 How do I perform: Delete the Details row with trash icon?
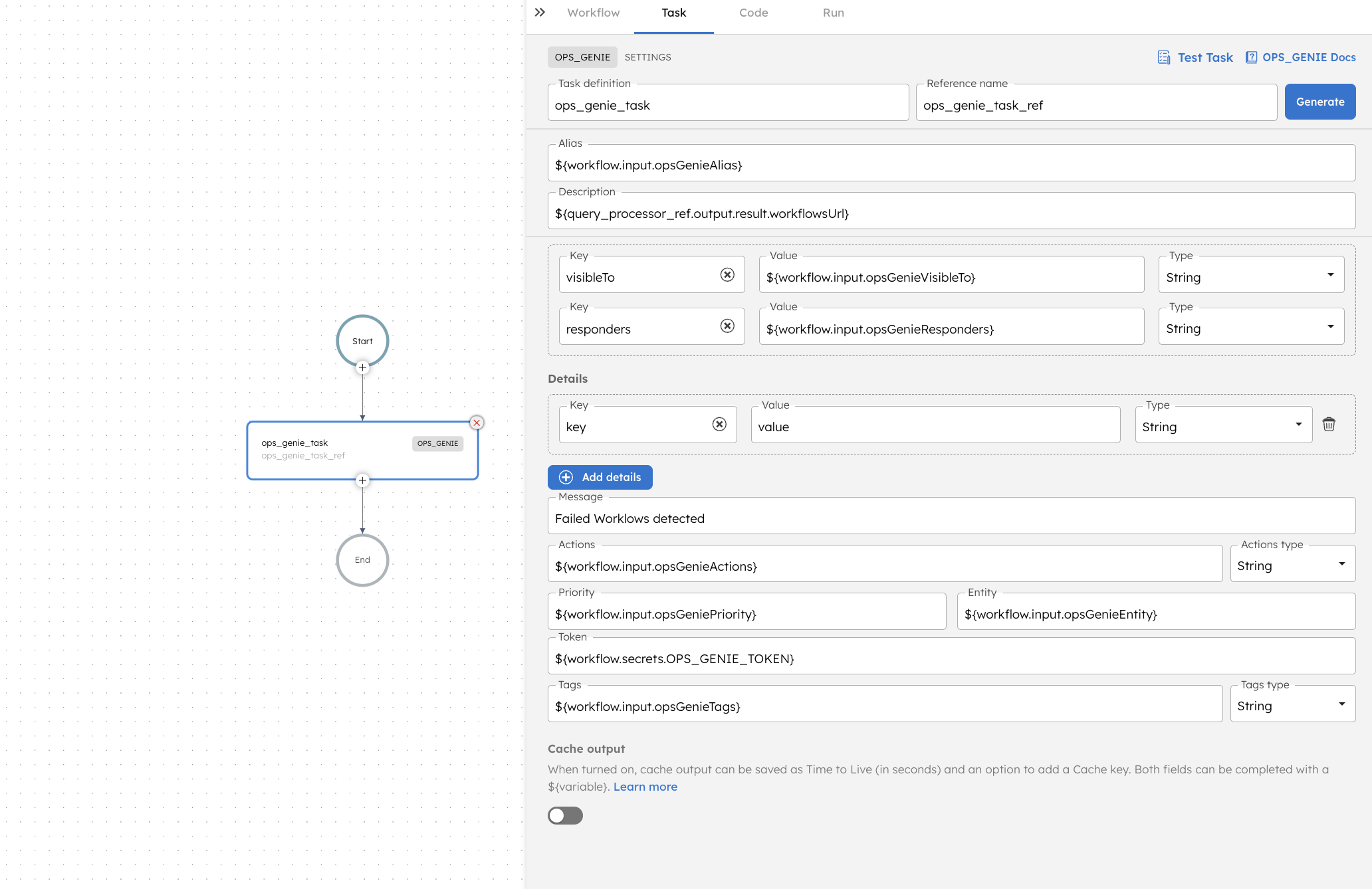tap(1329, 424)
